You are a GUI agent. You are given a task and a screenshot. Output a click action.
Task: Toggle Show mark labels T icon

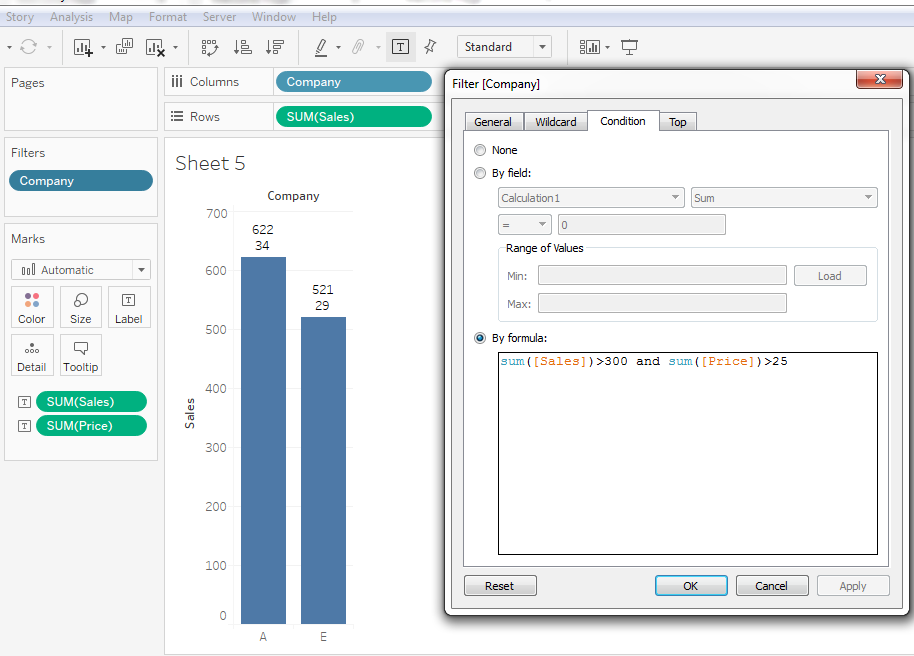[400, 47]
